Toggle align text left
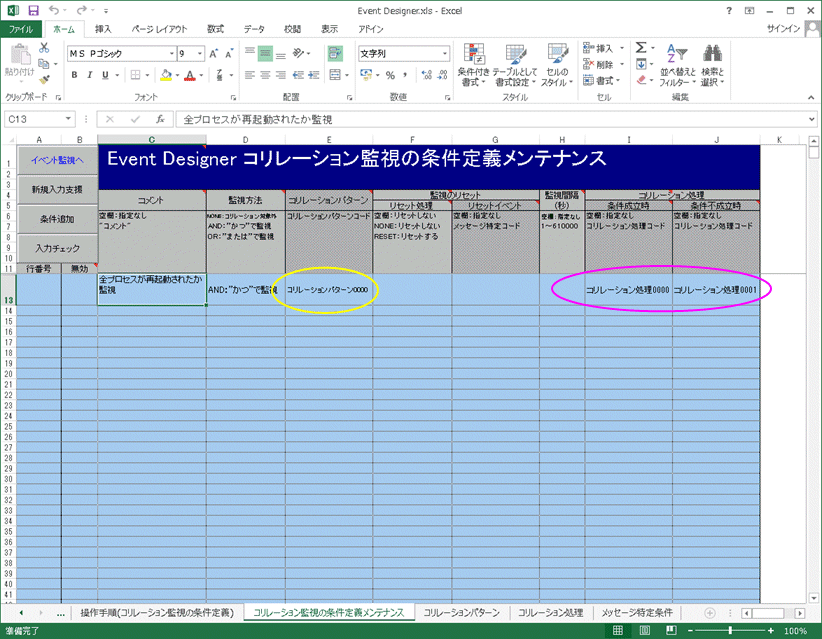The image size is (822, 639). (250, 75)
